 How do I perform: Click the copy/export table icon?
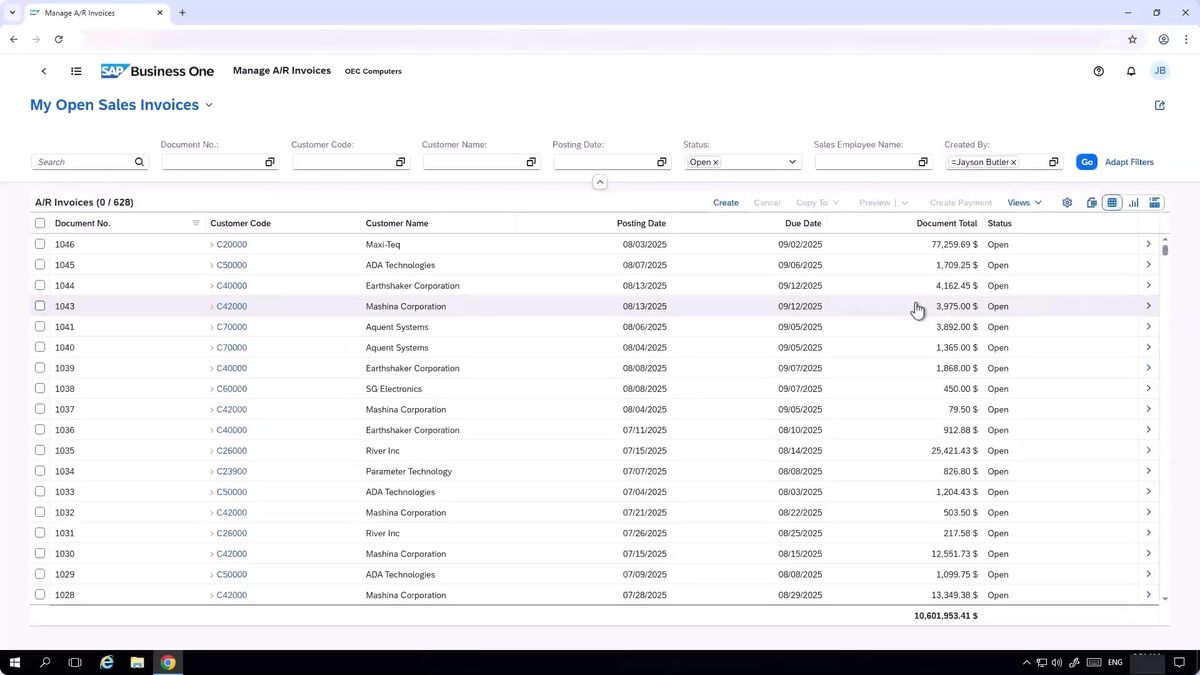[1092, 203]
